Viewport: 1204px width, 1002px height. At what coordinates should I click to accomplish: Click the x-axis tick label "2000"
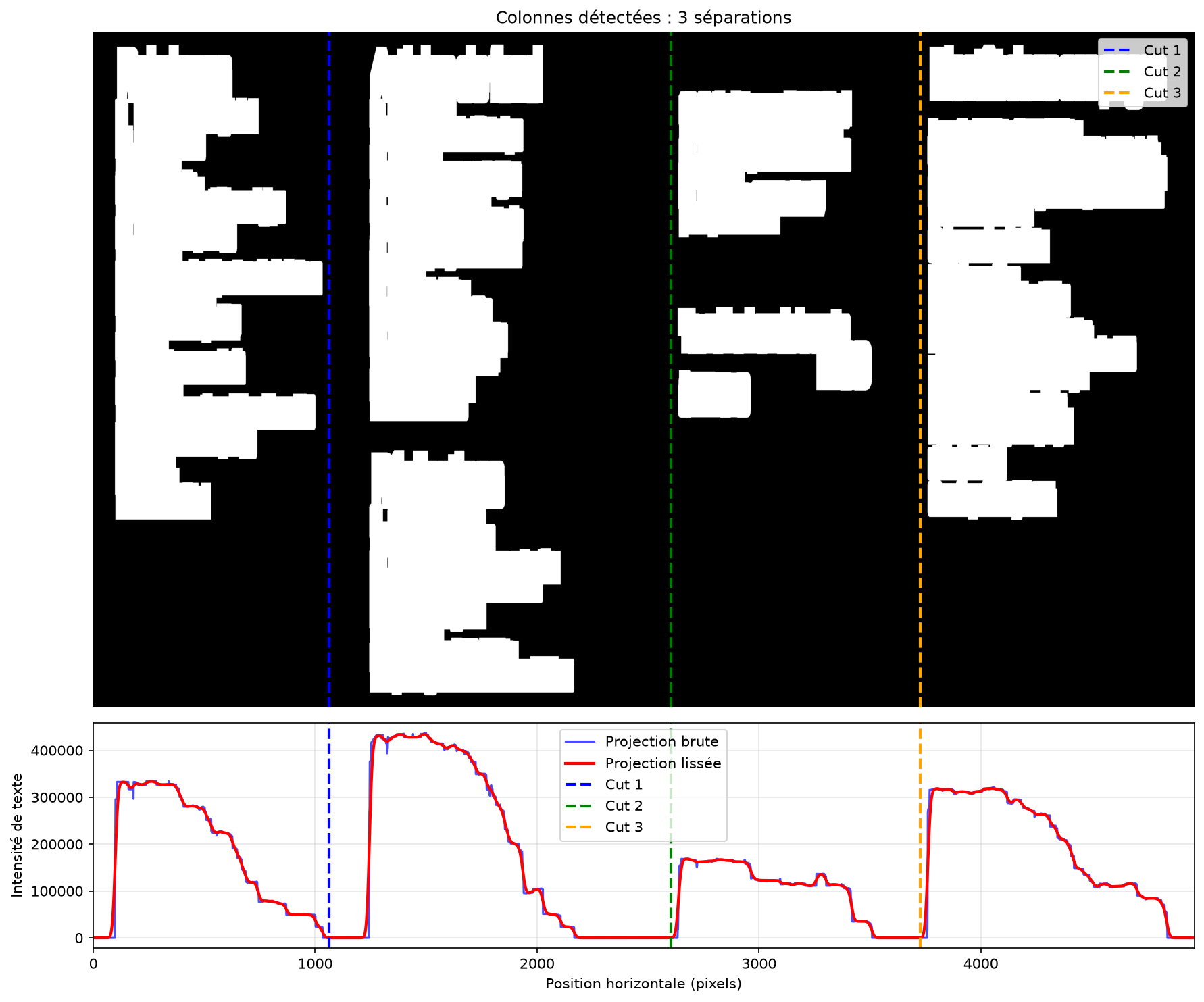(536, 964)
